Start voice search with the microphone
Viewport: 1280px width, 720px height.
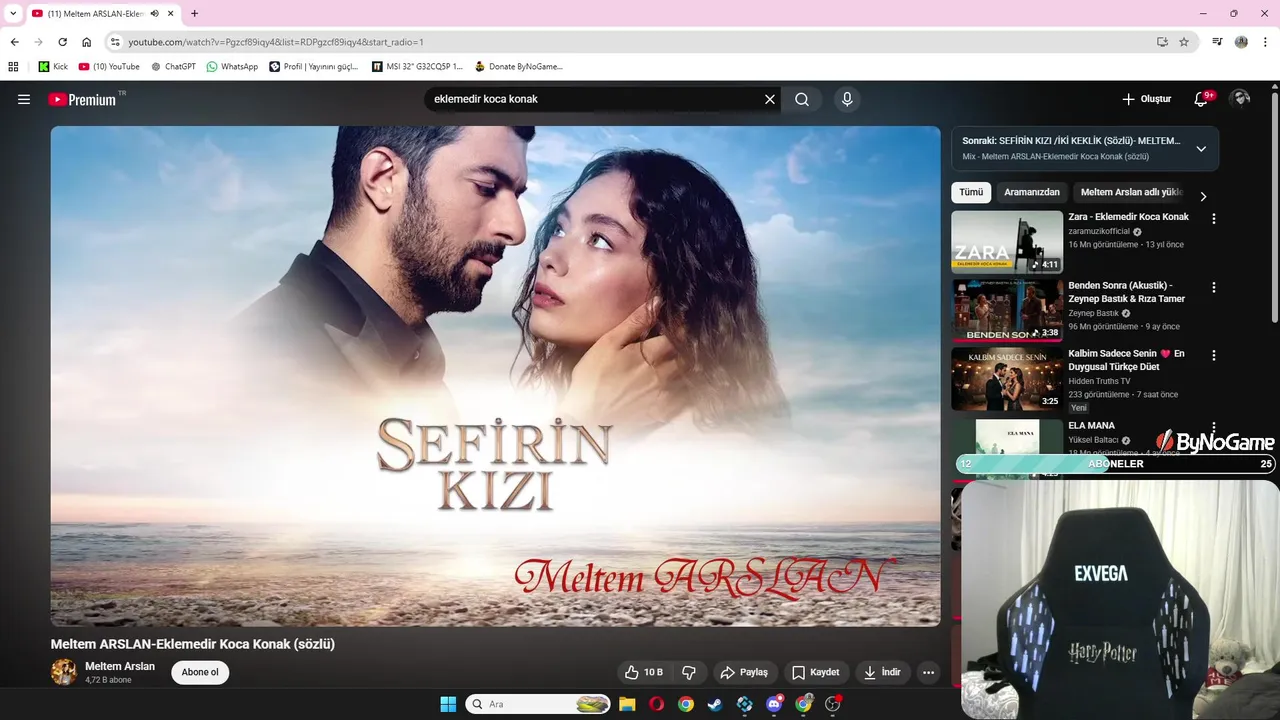pyautogui.click(x=847, y=99)
